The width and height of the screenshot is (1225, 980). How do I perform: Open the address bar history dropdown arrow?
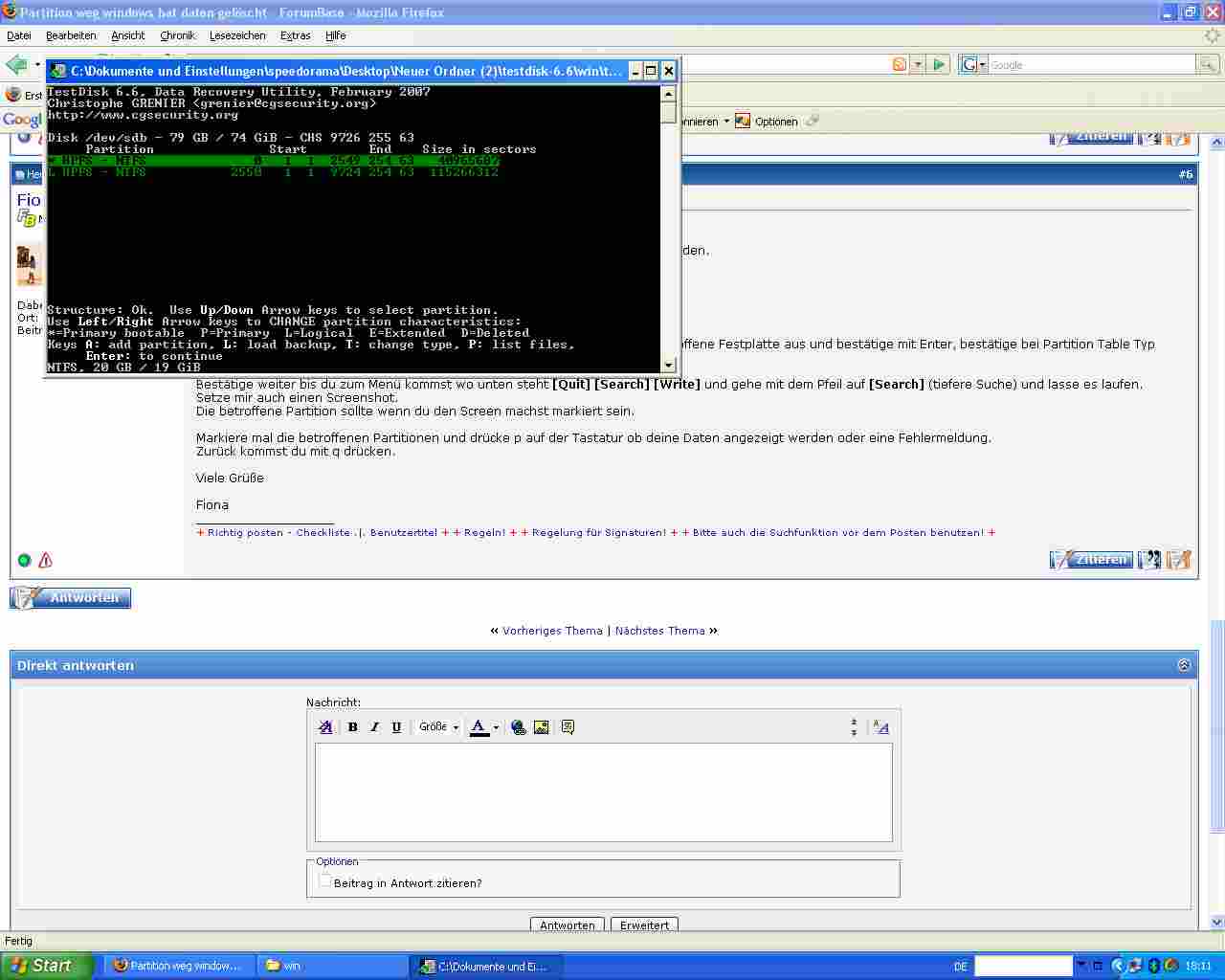click(917, 64)
